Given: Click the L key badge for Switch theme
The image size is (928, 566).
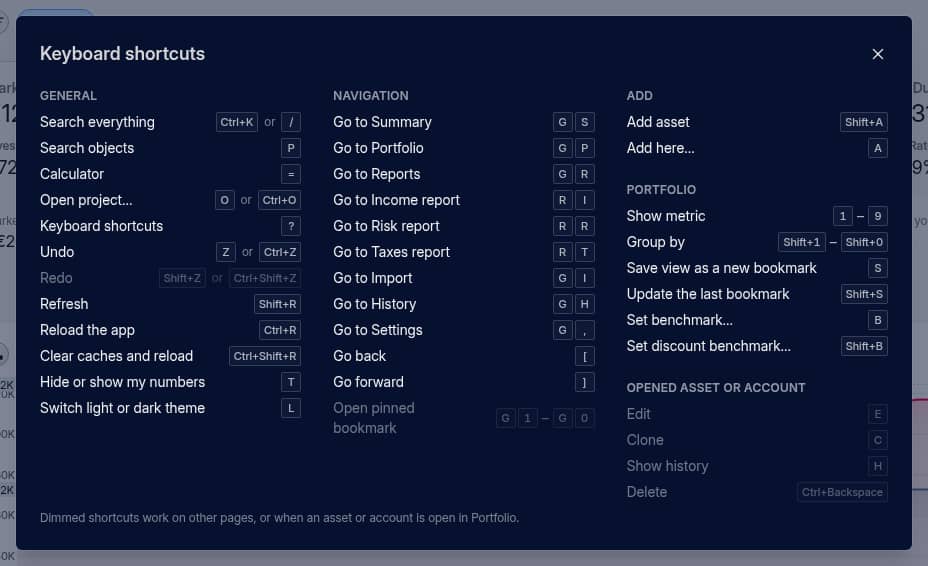Looking at the screenshot, I should (291, 409).
